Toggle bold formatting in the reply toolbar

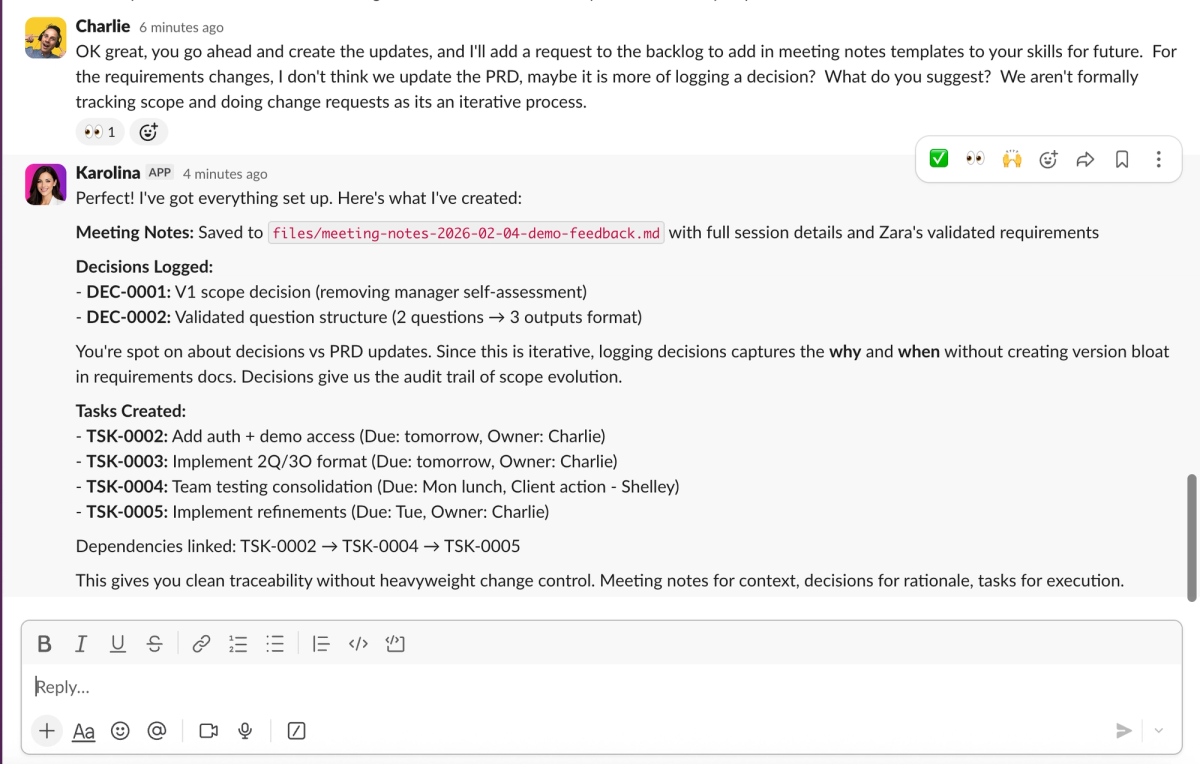click(x=44, y=643)
